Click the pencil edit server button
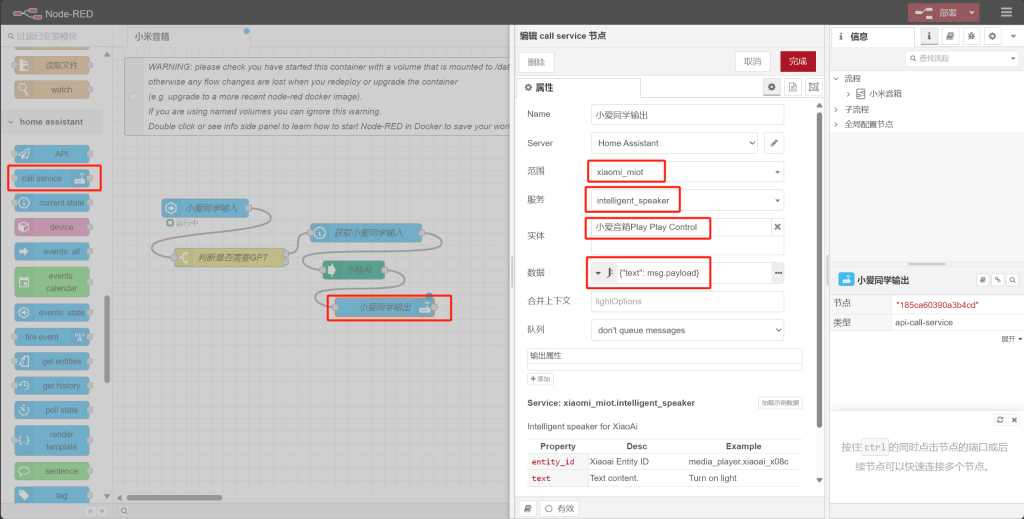The image size is (1024, 519). 774,143
